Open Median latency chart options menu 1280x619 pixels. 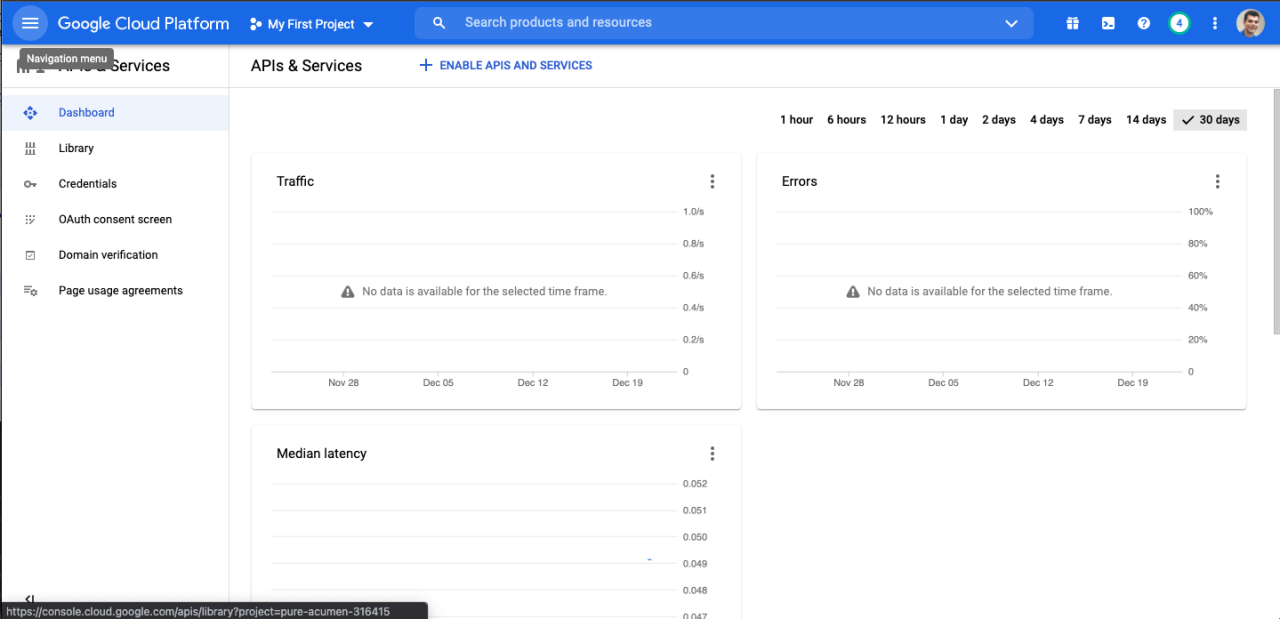tap(712, 453)
